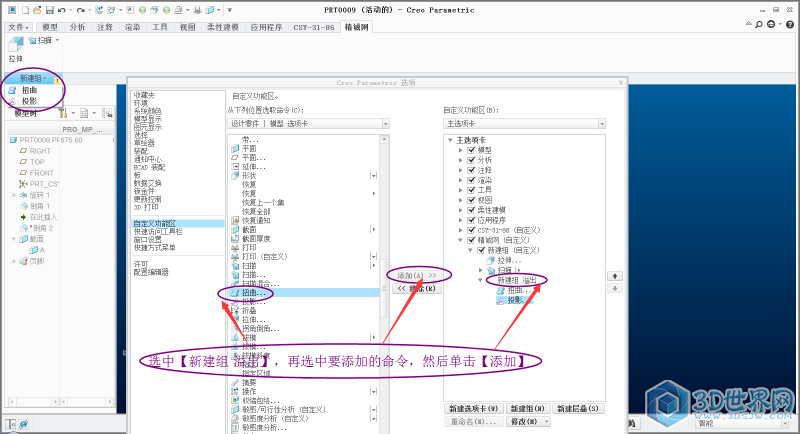
Task: Open the 文件 menu
Action: pyautogui.click(x=18, y=27)
